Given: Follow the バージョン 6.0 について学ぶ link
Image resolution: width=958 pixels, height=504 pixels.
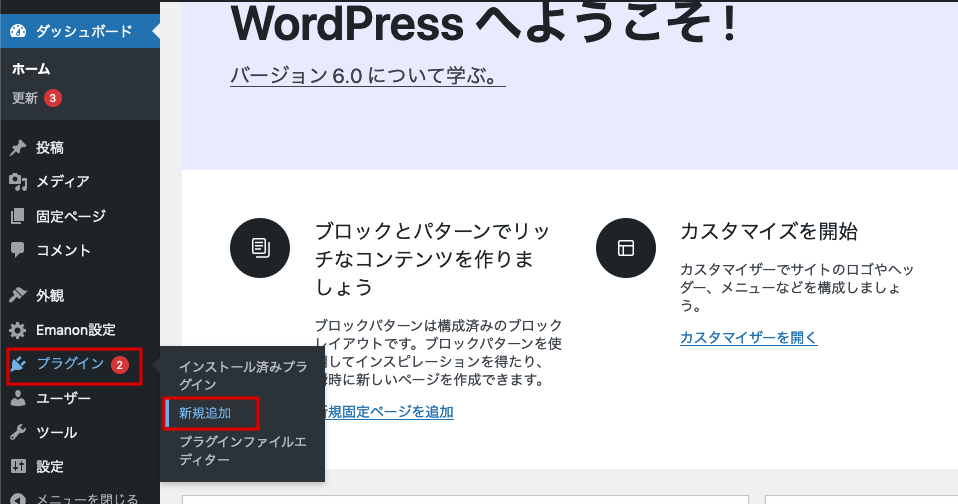Looking at the screenshot, I should [x=367, y=76].
